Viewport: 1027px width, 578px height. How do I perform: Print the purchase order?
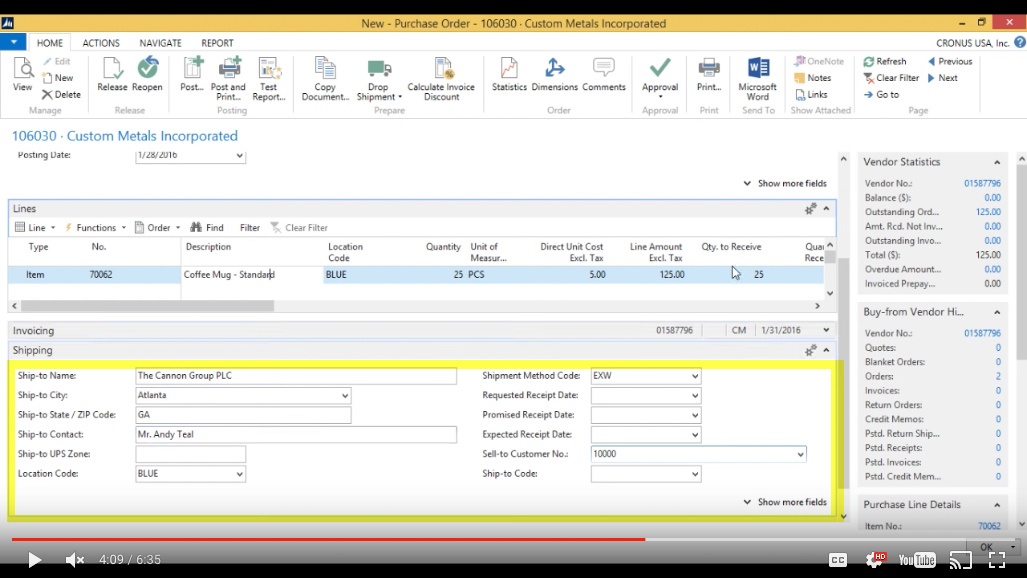(x=709, y=74)
